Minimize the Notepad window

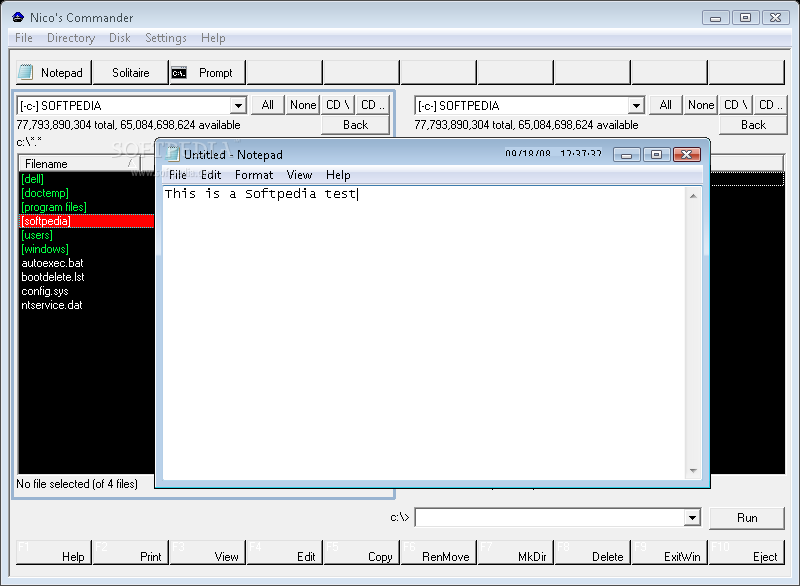[627, 155]
